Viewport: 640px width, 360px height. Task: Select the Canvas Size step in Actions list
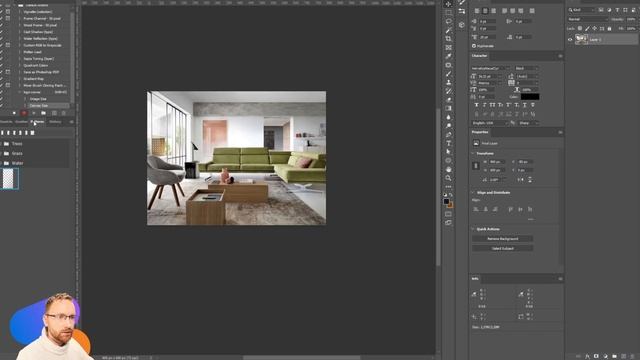(x=39, y=106)
